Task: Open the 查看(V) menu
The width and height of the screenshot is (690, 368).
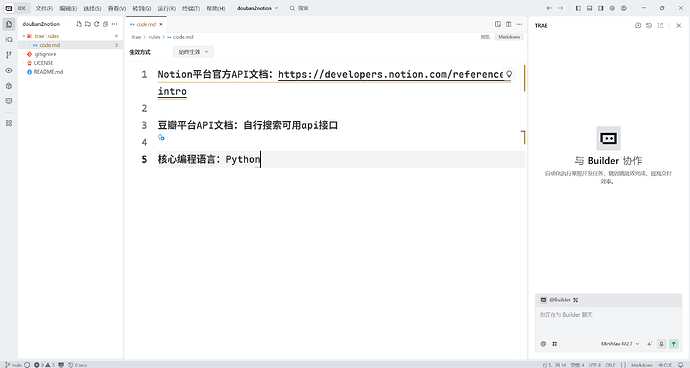Action: click(117, 8)
